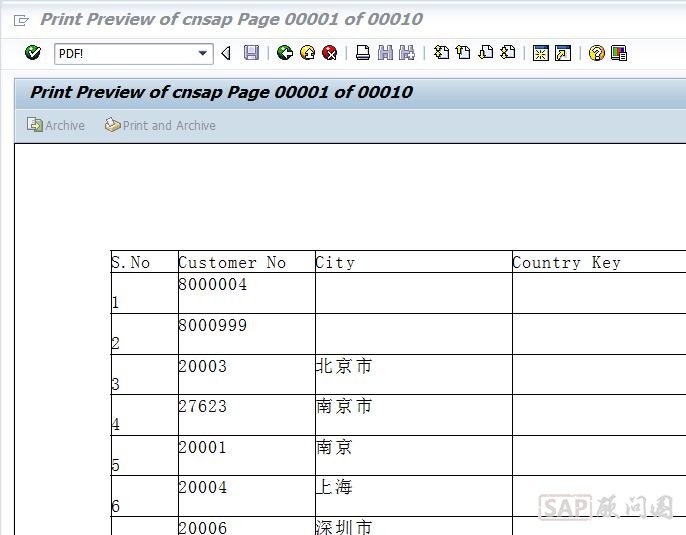Click the Find binoculars icon
The image size is (686, 535).
click(385, 53)
